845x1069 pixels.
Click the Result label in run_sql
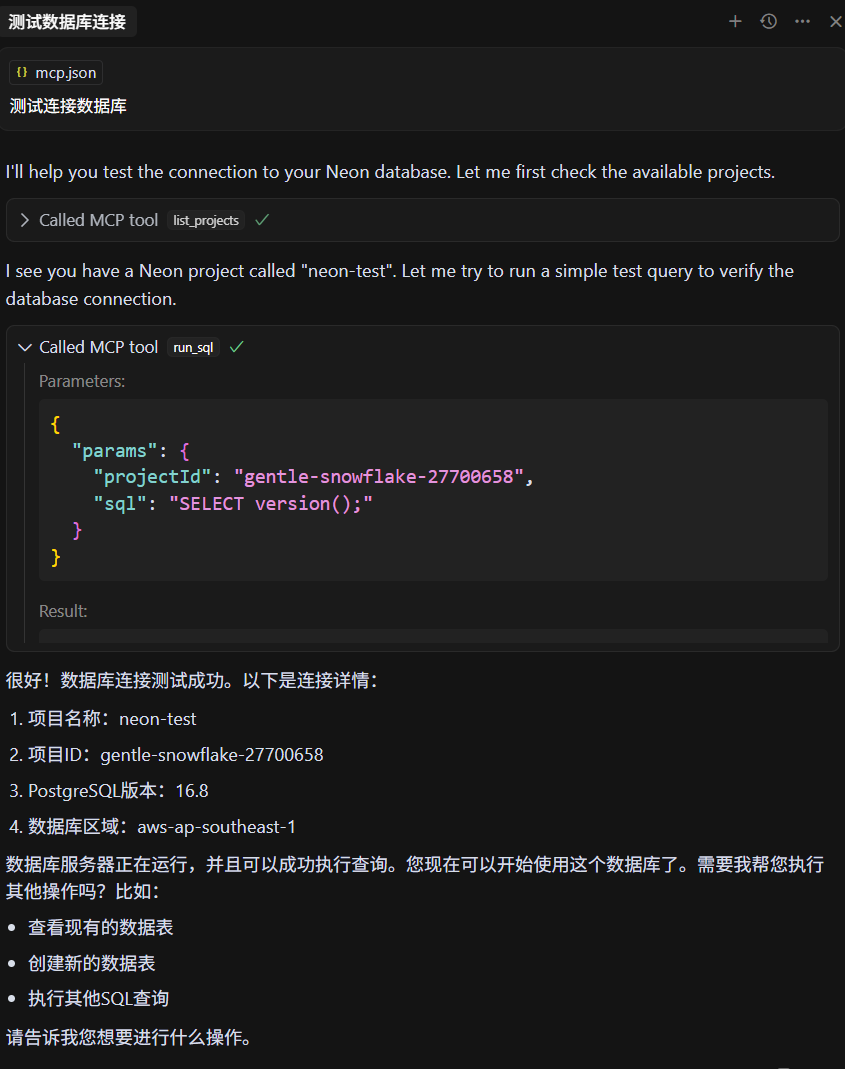click(x=63, y=611)
